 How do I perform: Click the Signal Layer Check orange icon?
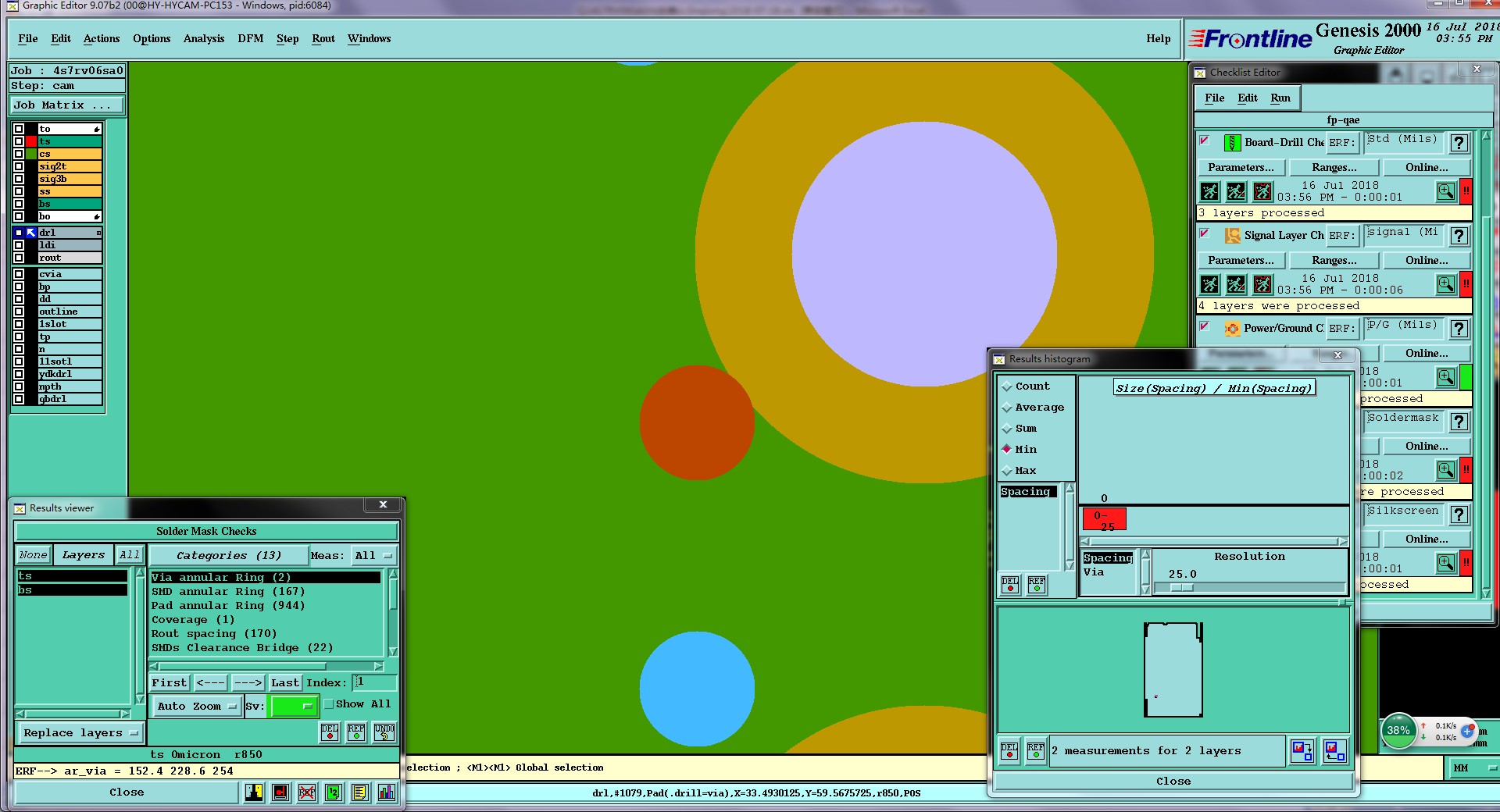tap(1232, 236)
